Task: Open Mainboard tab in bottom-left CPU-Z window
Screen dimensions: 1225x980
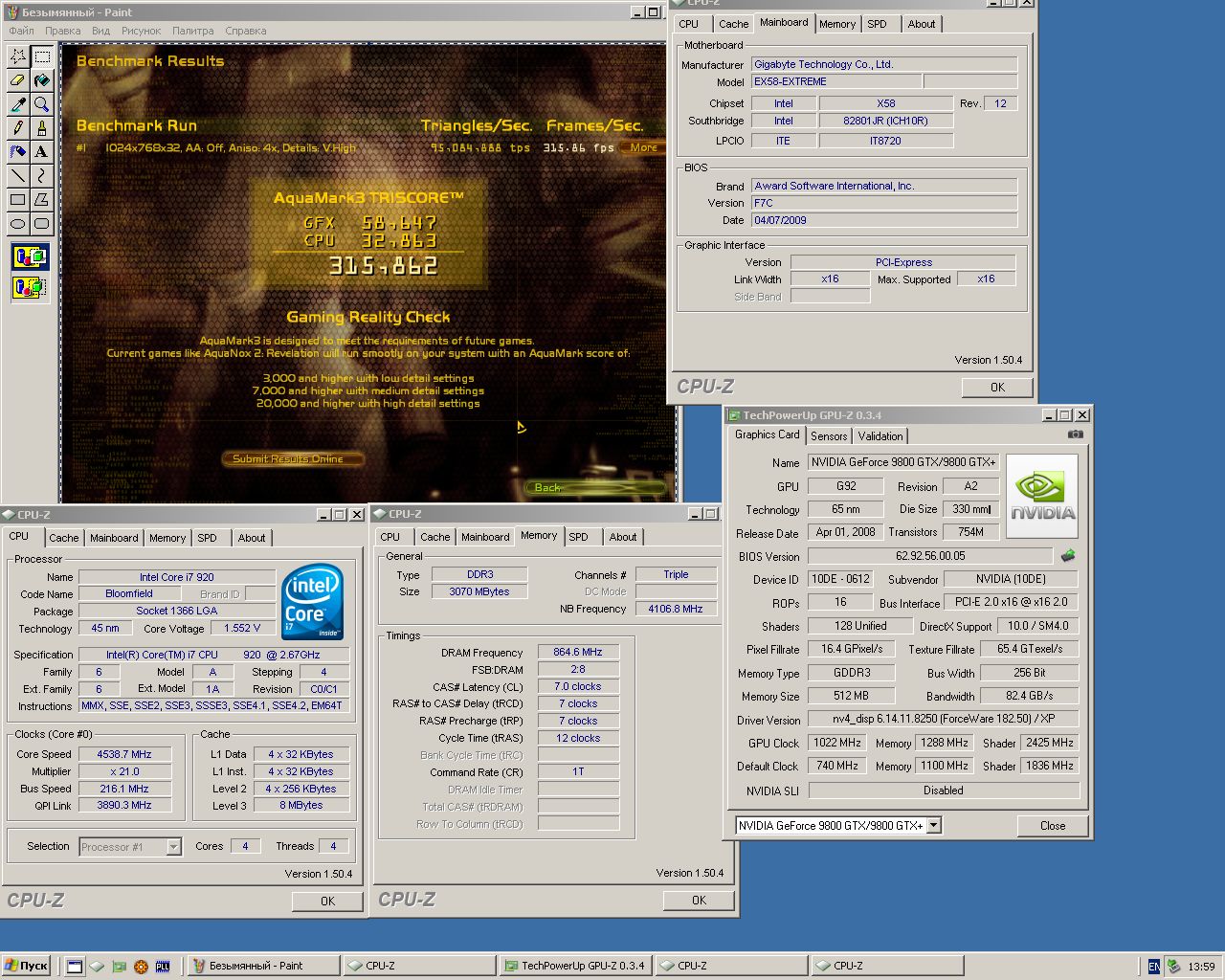Action: coord(114,538)
